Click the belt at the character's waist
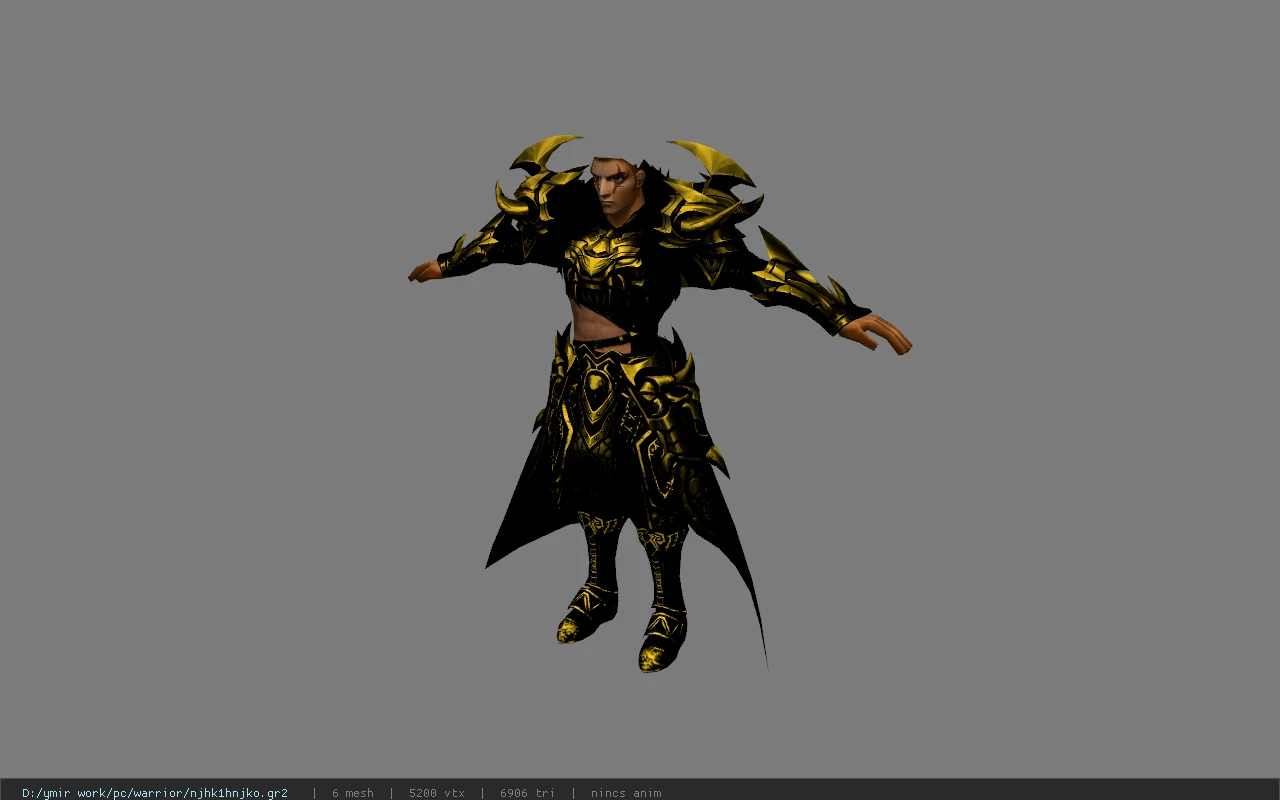Image resolution: width=1280 pixels, height=800 pixels. tap(603, 342)
